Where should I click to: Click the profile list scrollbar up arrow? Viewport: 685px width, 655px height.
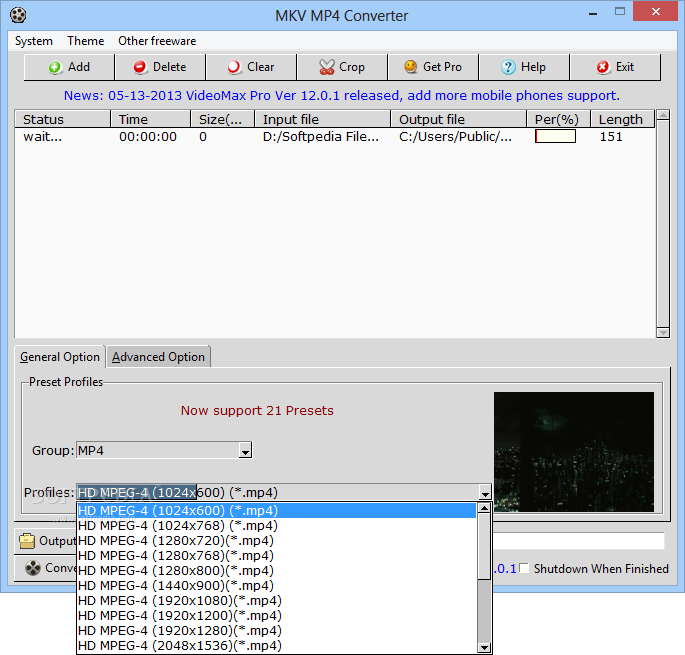coord(484,508)
